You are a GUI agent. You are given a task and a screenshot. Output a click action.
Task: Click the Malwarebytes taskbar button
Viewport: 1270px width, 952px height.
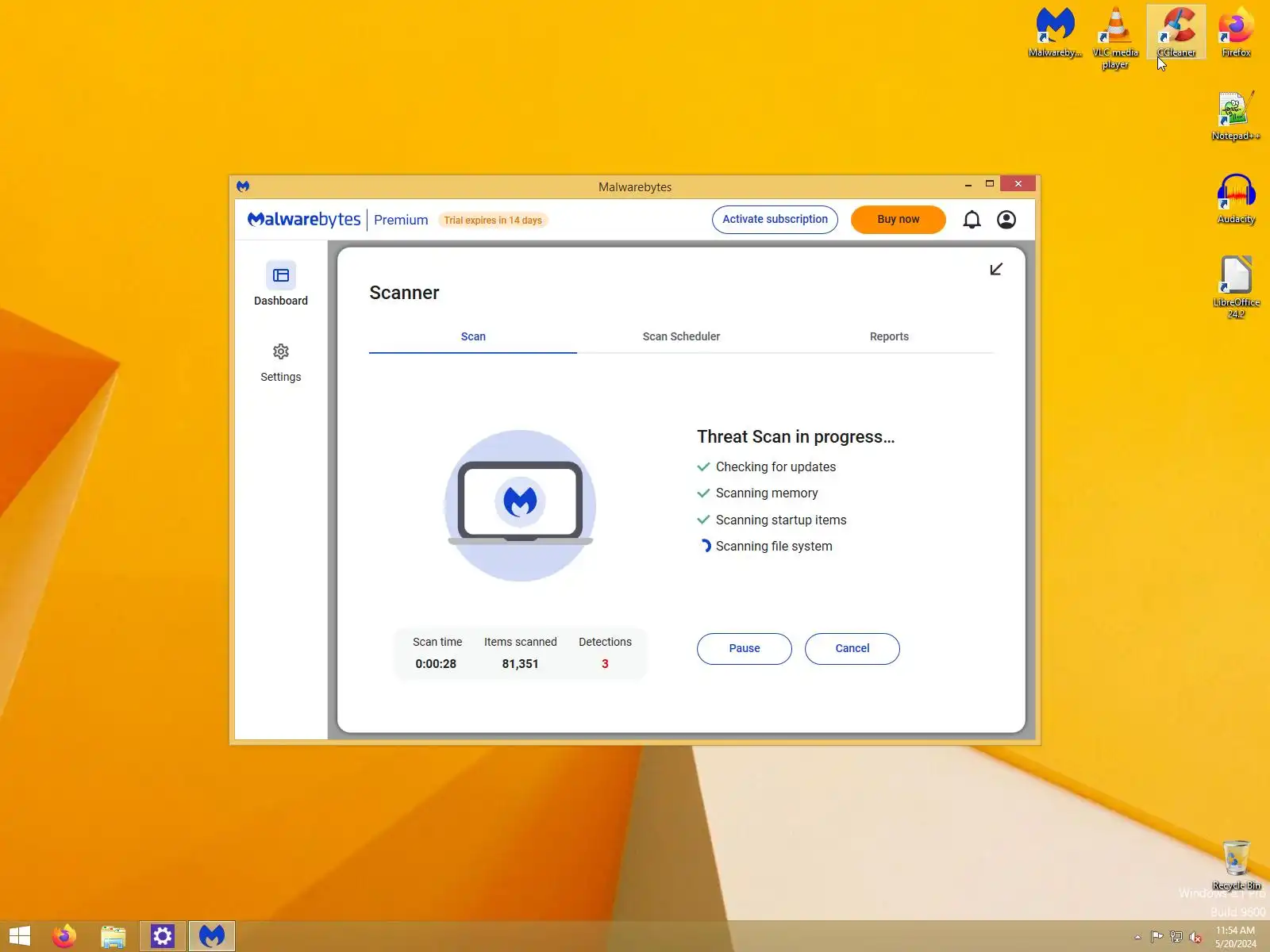[x=212, y=936]
